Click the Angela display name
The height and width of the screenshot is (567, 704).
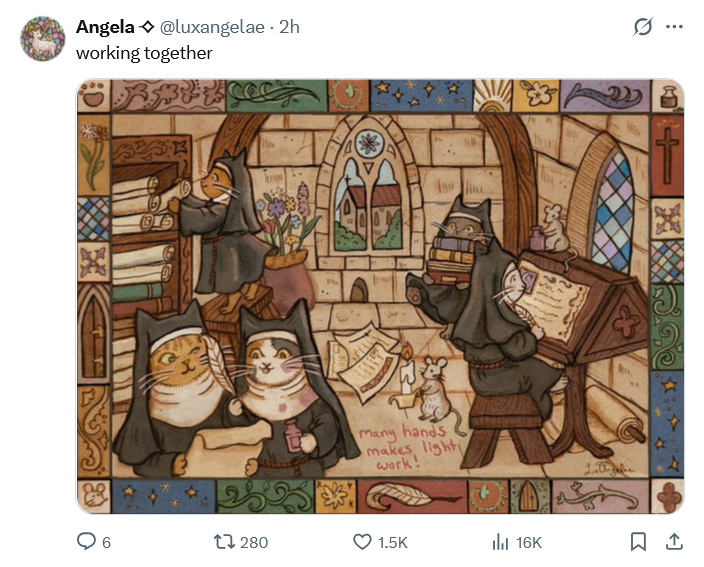pyautogui.click(x=105, y=28)
